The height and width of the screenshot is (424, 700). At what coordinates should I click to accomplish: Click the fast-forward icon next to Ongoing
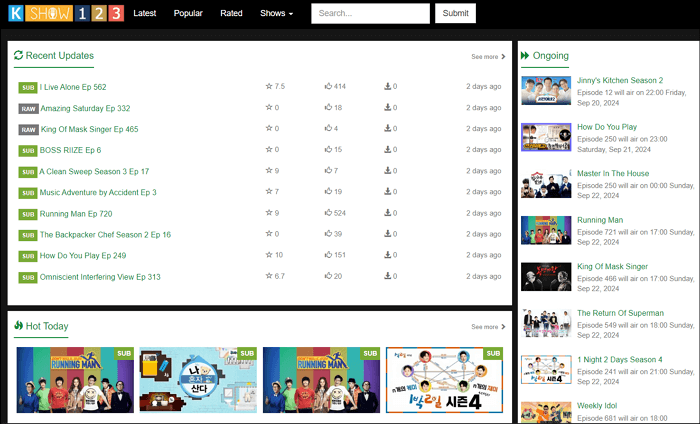(x=525, y=55)
